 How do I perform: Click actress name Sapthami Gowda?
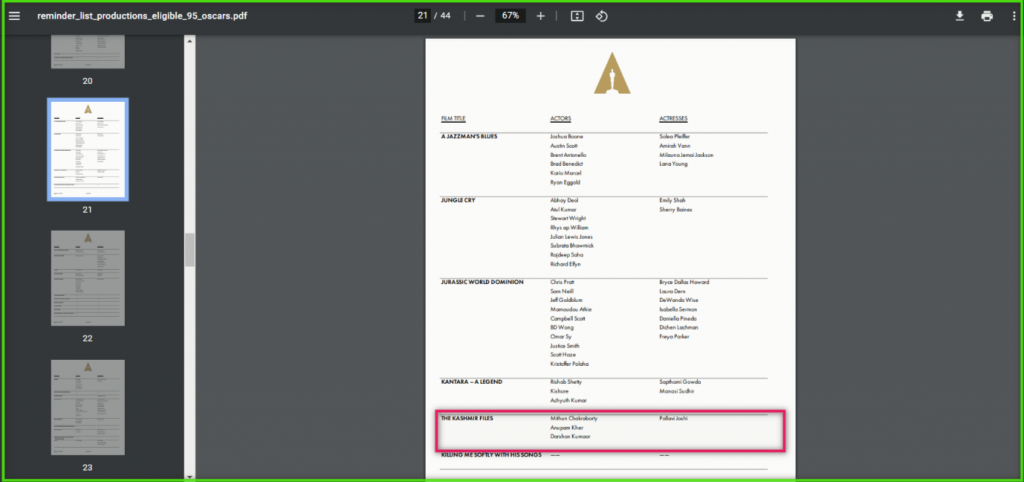point(679,381)
